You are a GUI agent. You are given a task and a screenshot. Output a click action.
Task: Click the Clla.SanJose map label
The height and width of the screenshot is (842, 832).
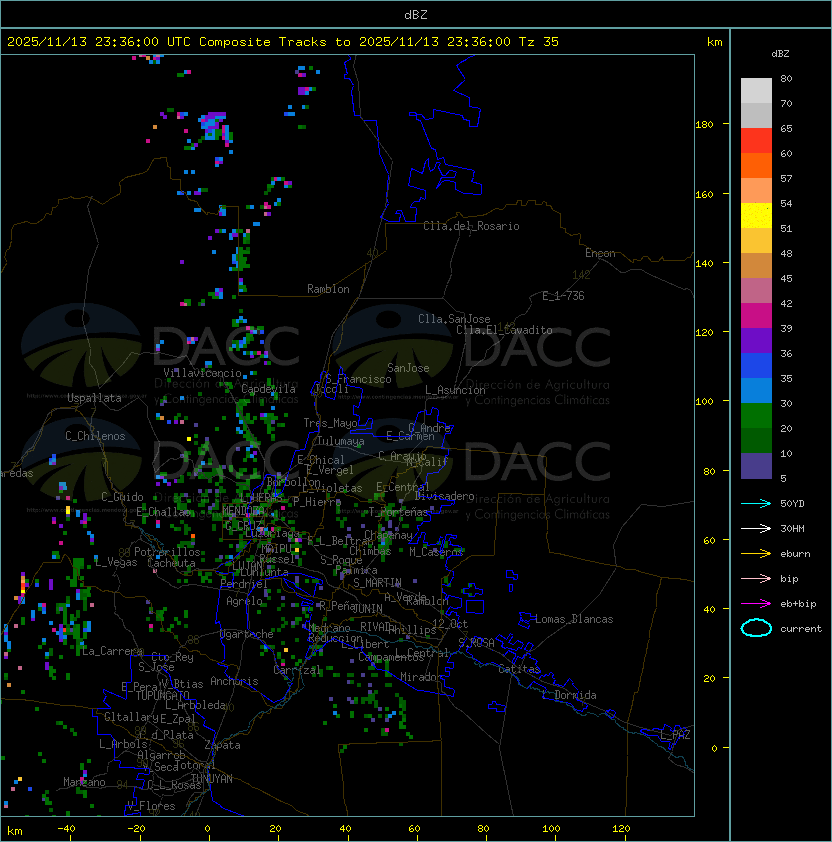coord(454,319)
